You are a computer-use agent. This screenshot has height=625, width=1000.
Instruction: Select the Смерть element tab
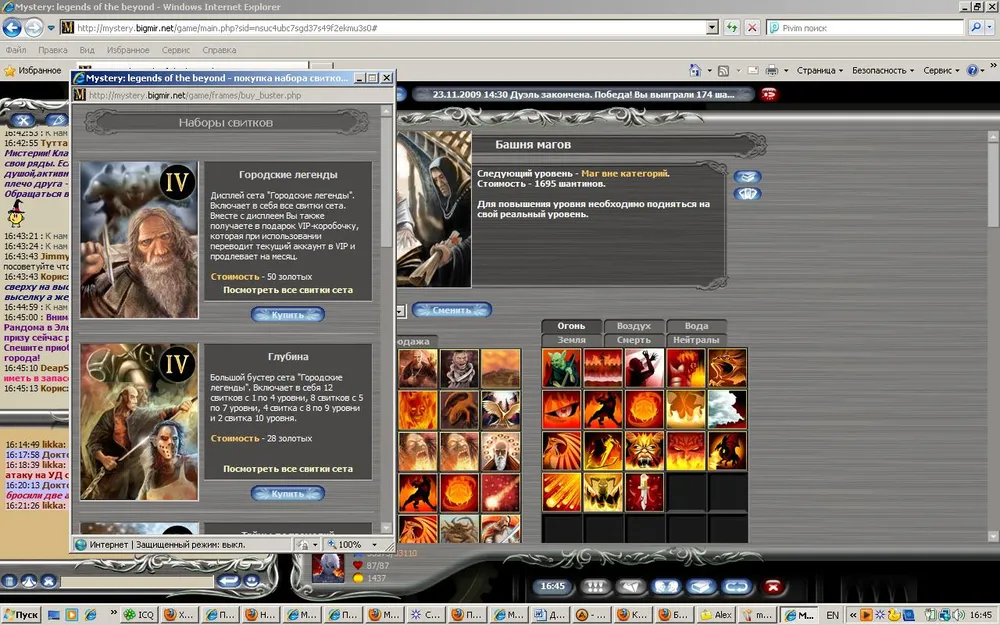point(633,340)
